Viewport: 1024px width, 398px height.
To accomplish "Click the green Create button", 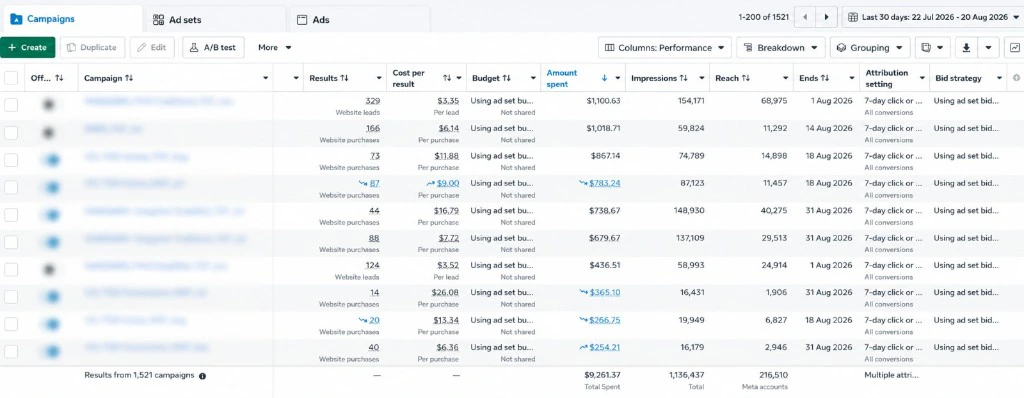I will [x=27, y=48].
